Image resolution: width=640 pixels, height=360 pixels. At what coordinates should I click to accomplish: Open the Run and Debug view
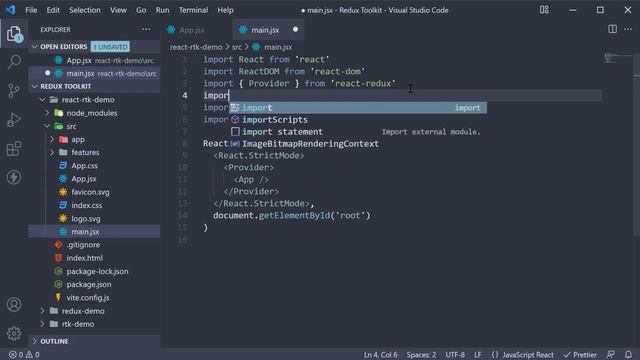click(14, 120)
